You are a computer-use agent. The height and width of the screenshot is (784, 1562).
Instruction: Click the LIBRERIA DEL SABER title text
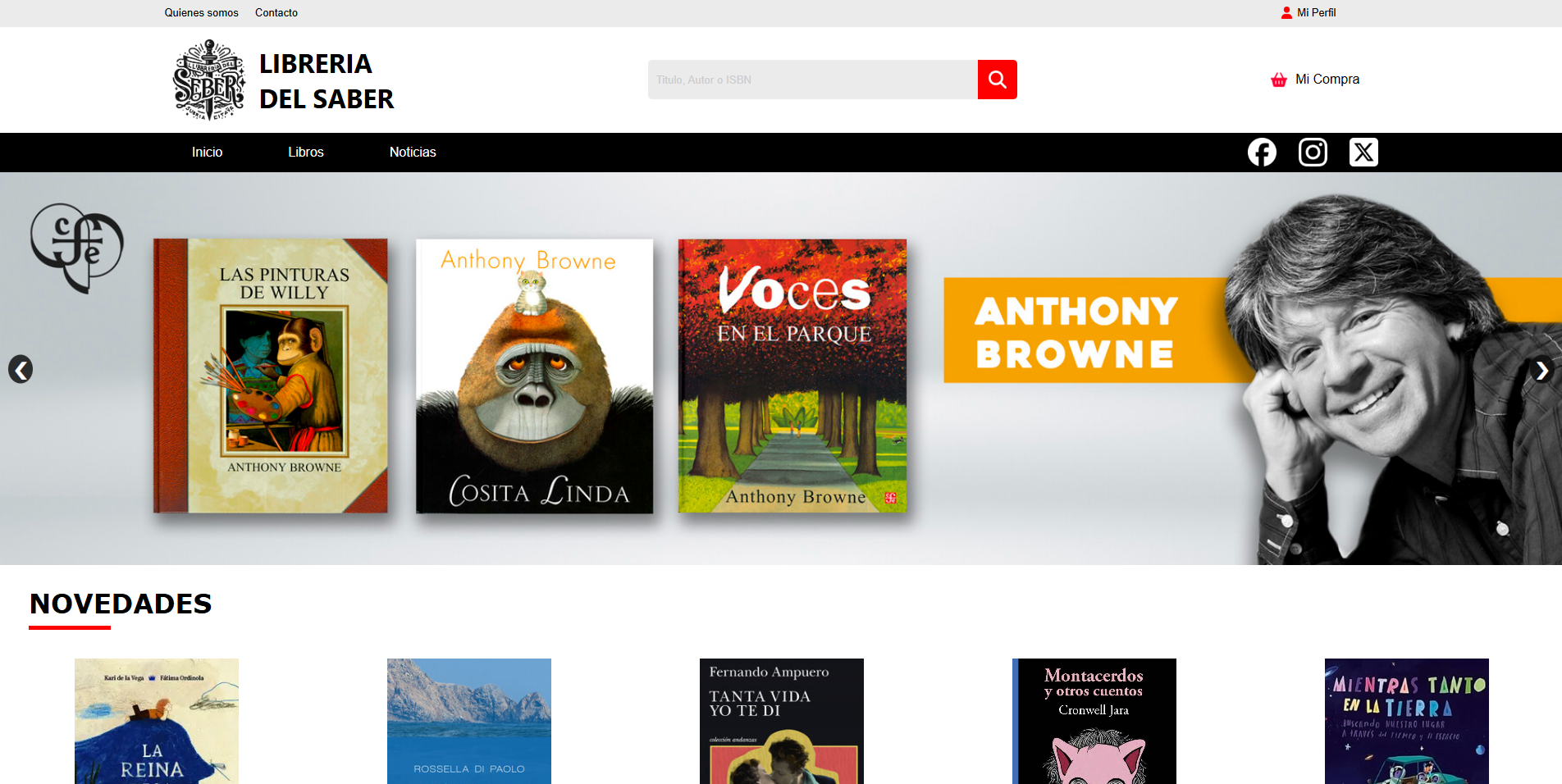[x=327, y=81]
